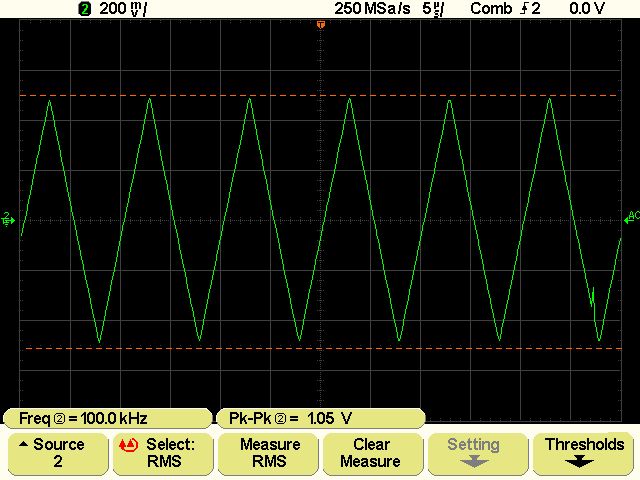This screenshot has height=480, width=640.
Task: Click the greyed-out Setting softkey
Action: click(x=477, y=454)
